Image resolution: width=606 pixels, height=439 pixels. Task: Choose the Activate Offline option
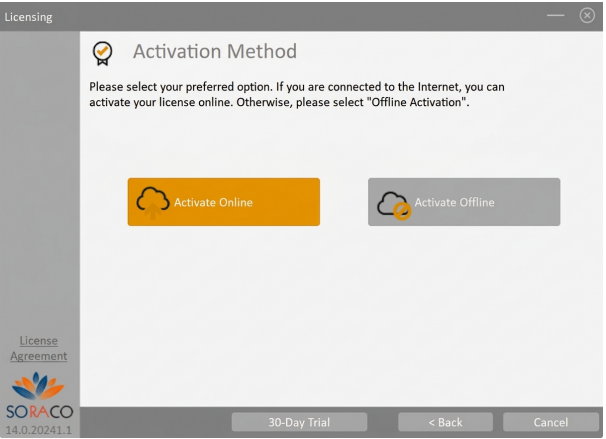(x=463, y=202)
